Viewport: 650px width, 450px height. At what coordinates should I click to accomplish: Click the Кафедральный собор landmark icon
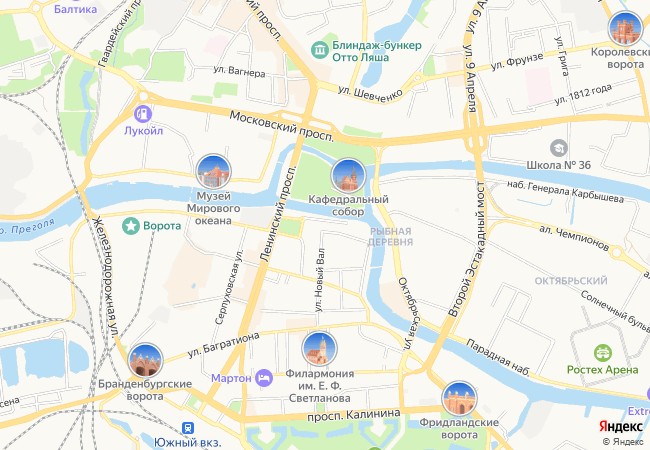(348, 176)
